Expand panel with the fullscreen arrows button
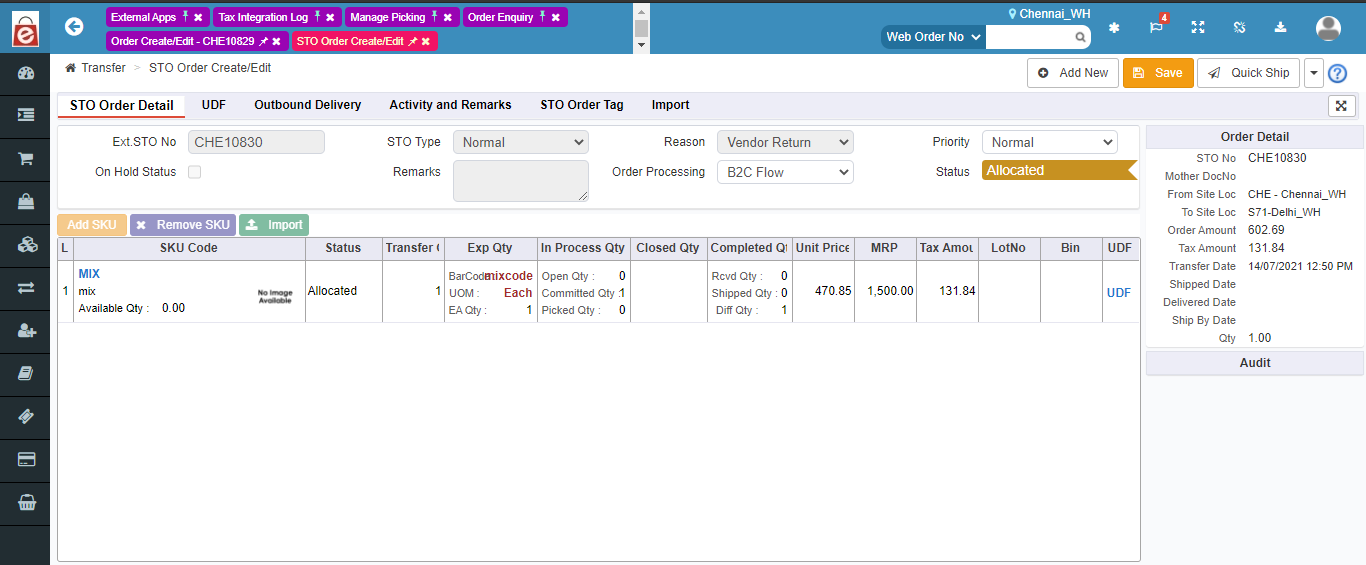Screen dimensions: 1366x565 (1342, 106)
